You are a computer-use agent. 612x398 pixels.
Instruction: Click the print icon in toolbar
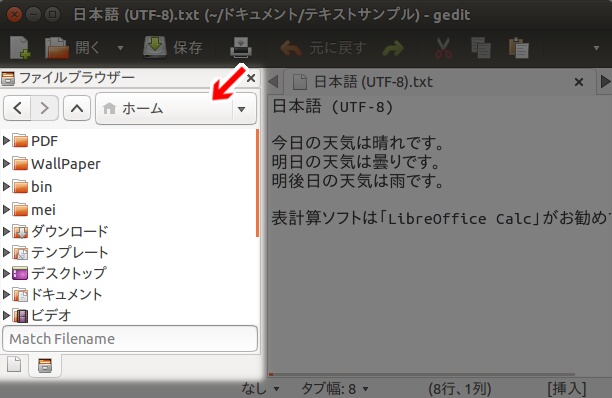tap(240, 48)
